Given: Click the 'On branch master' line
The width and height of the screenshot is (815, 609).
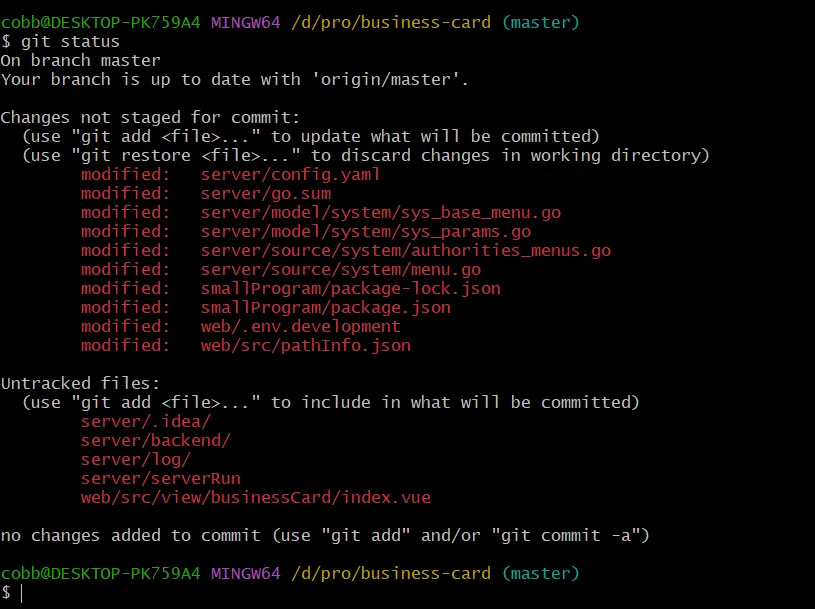Looking at the screenshot, I should pyautogui.click(x=80, y=60).
